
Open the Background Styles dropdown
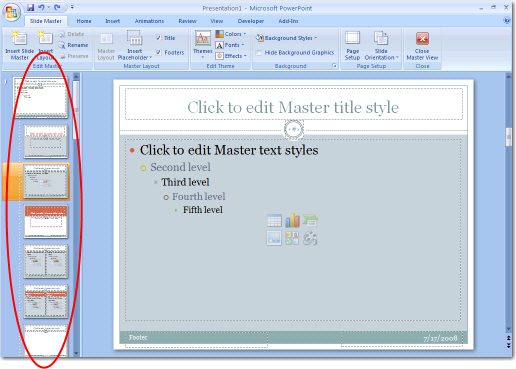[287, 38]
